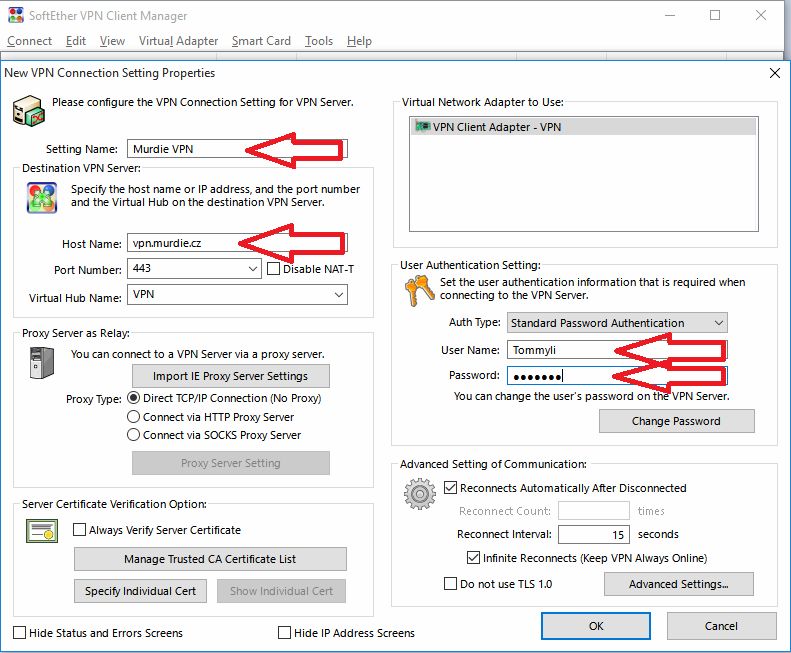The height and width of the screenshot is (653, 791).
Task: Click Show Individual Cert button
Action: pyautogui.click(x=281, y=591)
